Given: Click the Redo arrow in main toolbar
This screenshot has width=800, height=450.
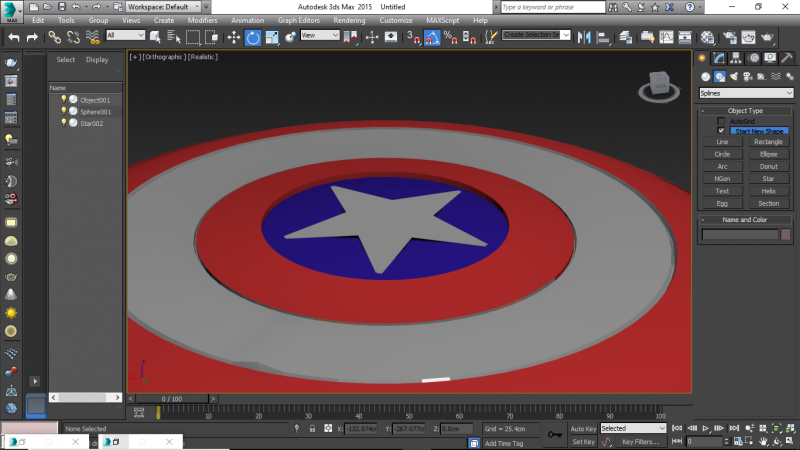Looking at the screenshot, I should click(32, 37).
